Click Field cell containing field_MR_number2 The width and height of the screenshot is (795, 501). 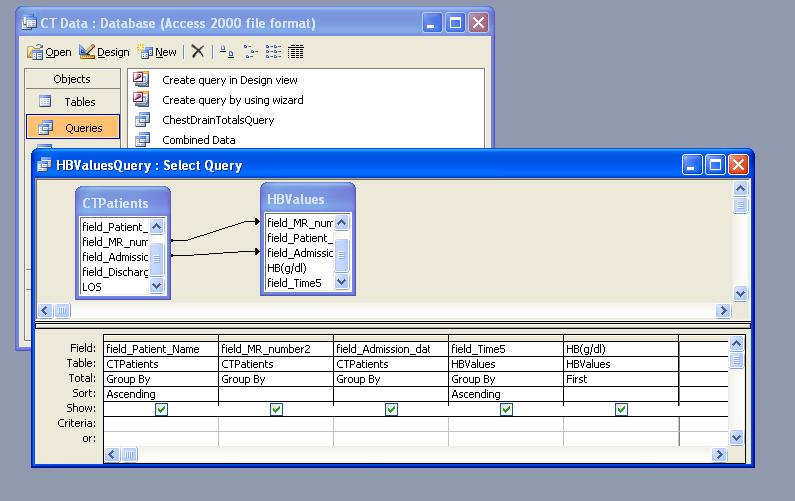[276, 349]
